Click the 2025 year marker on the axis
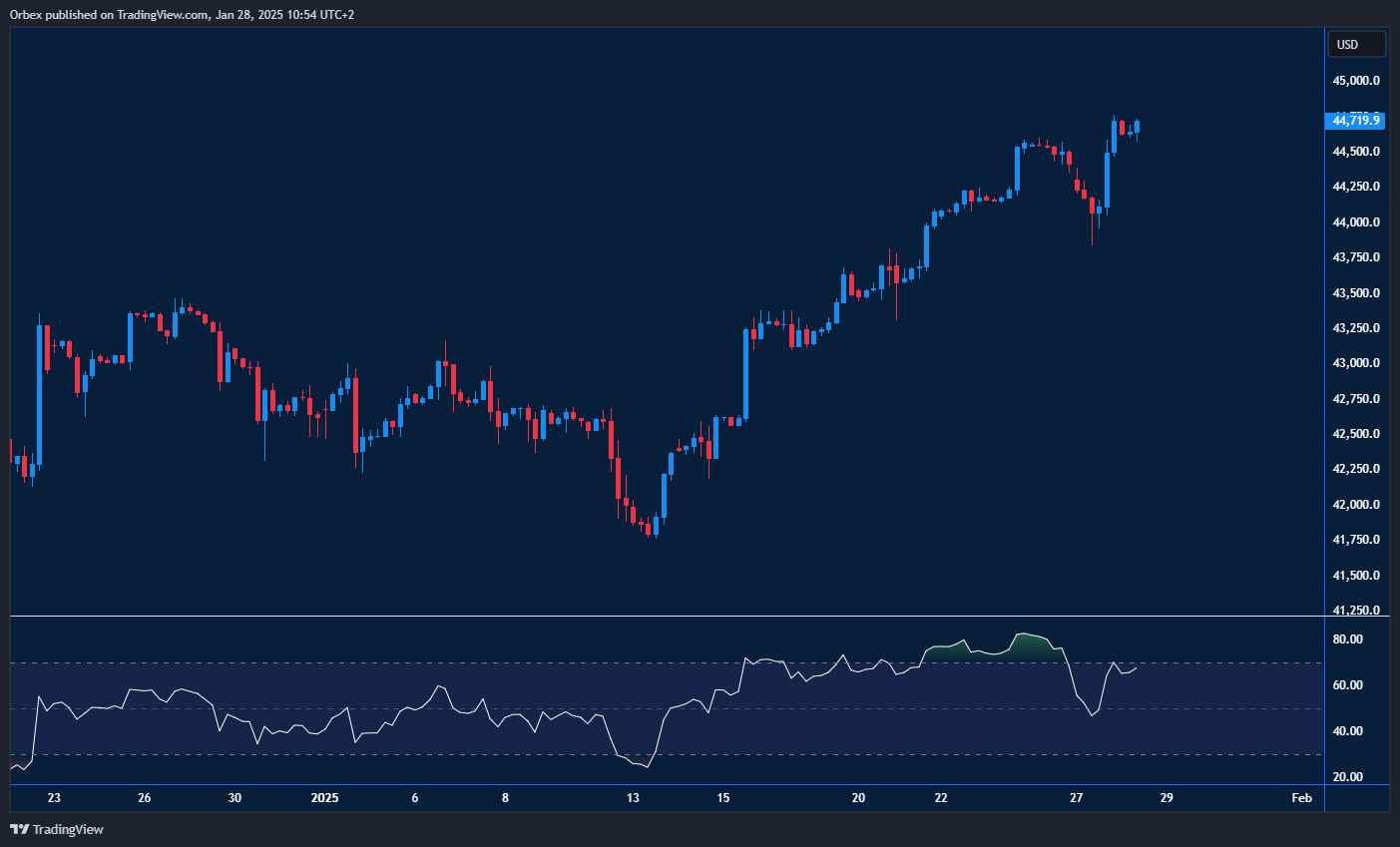Viewport: 1400px width, 847px height. 324,798
